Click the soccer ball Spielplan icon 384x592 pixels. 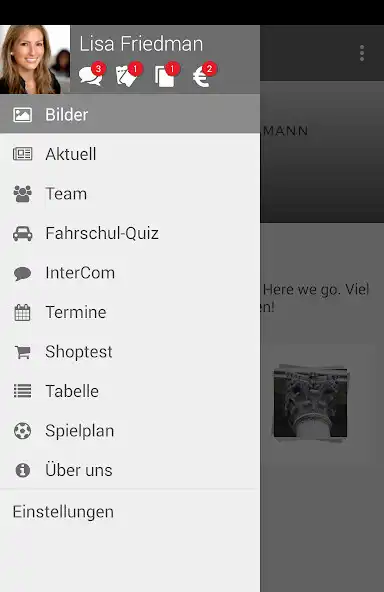tap(22, 431)
